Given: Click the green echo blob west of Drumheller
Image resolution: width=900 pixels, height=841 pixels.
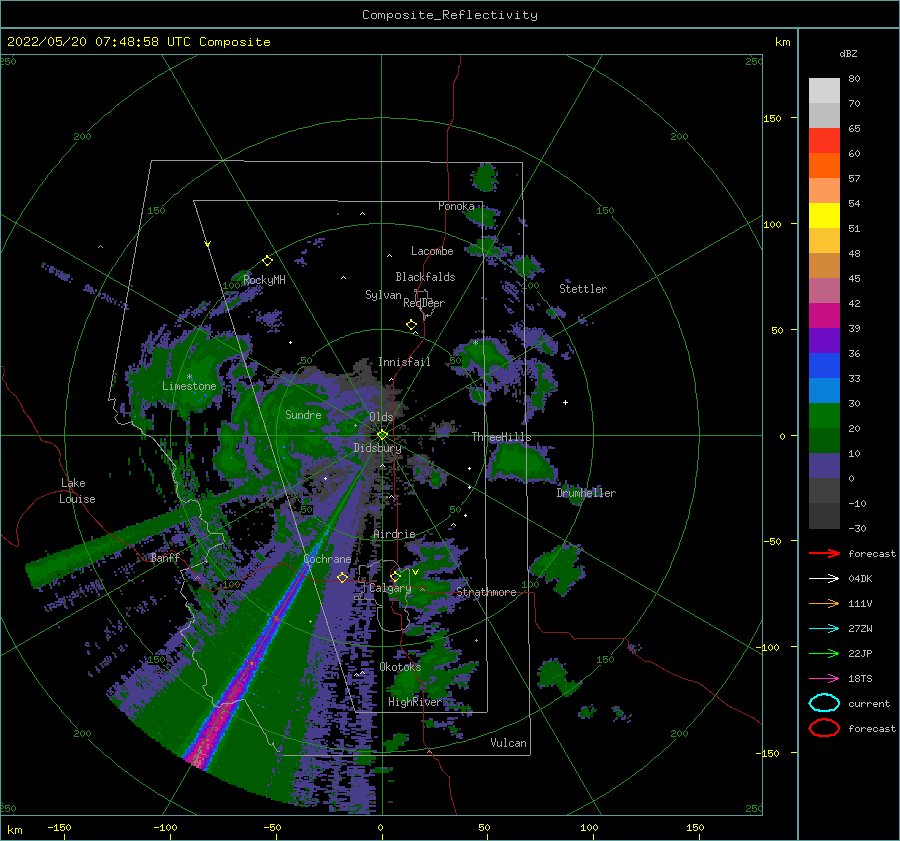Looking at the screenshot, I should coord(521,463).
